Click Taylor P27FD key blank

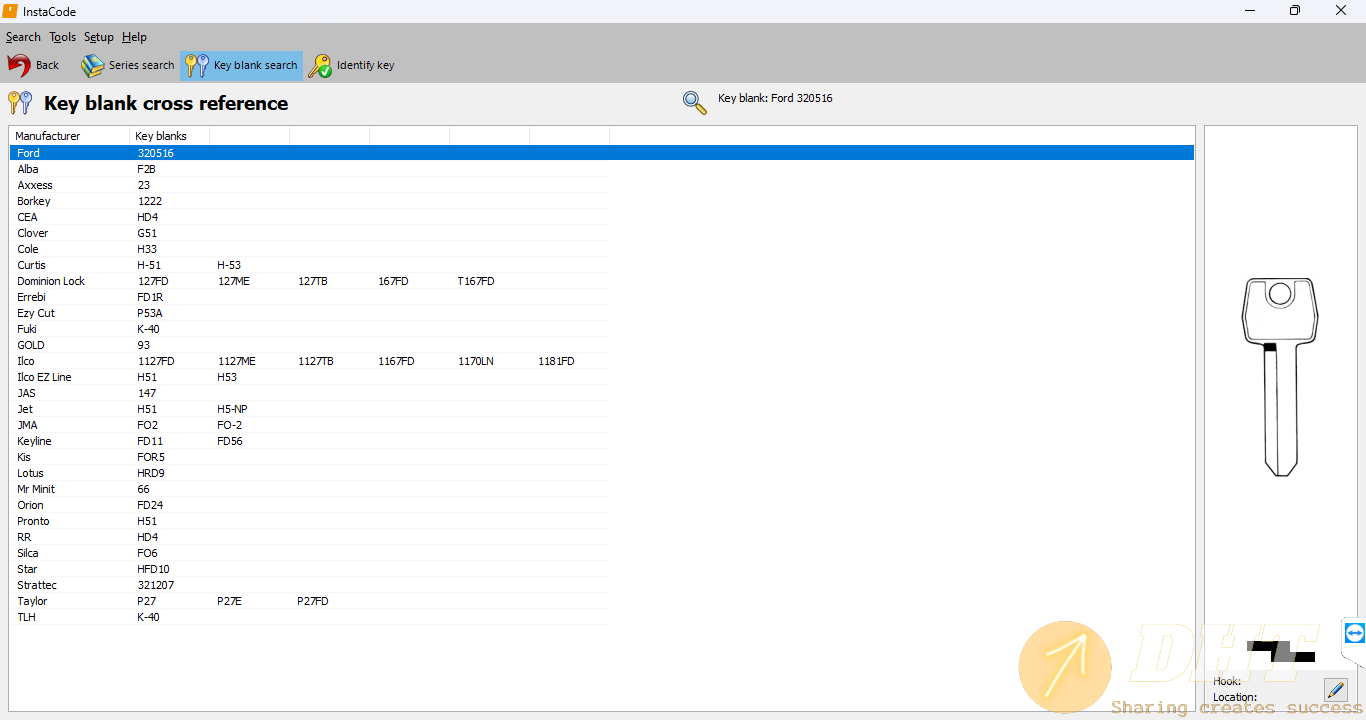pyautogui.click(x=312, y=601)
